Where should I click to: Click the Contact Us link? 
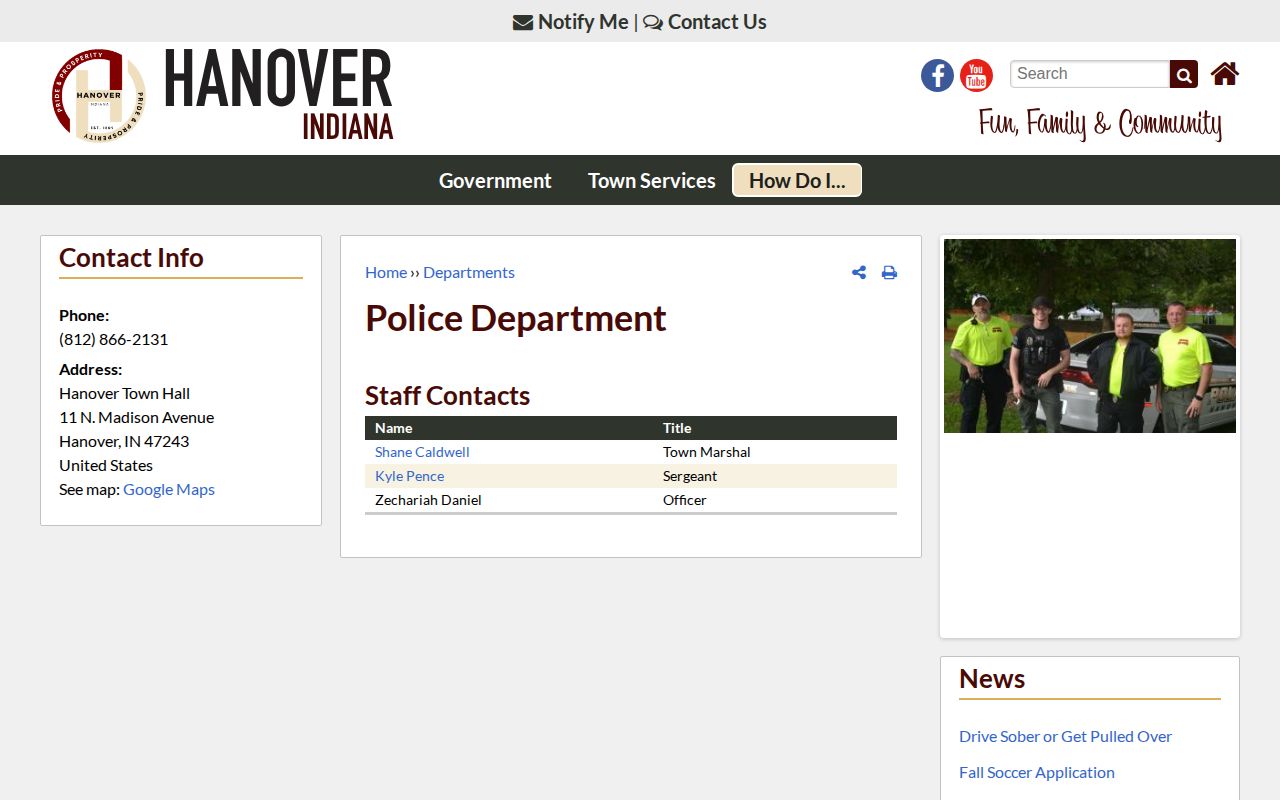coord(705,21)
